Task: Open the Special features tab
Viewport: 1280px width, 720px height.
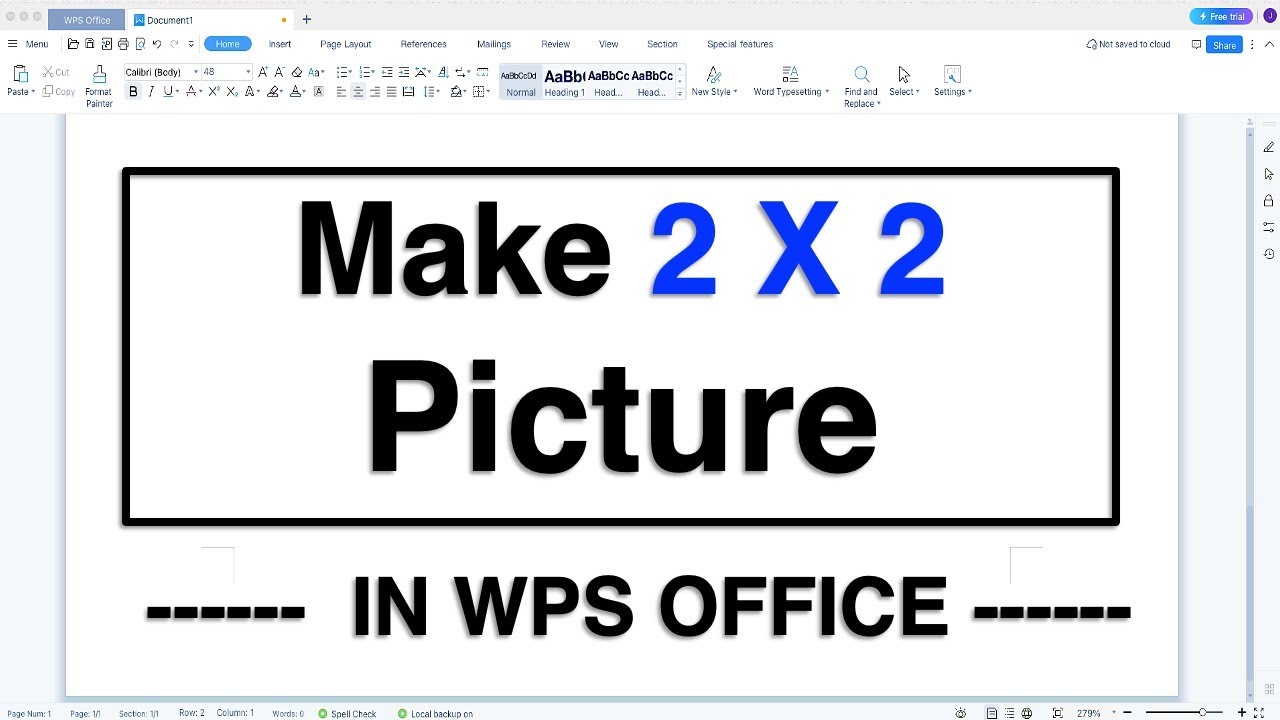Action: pos(740,44)
